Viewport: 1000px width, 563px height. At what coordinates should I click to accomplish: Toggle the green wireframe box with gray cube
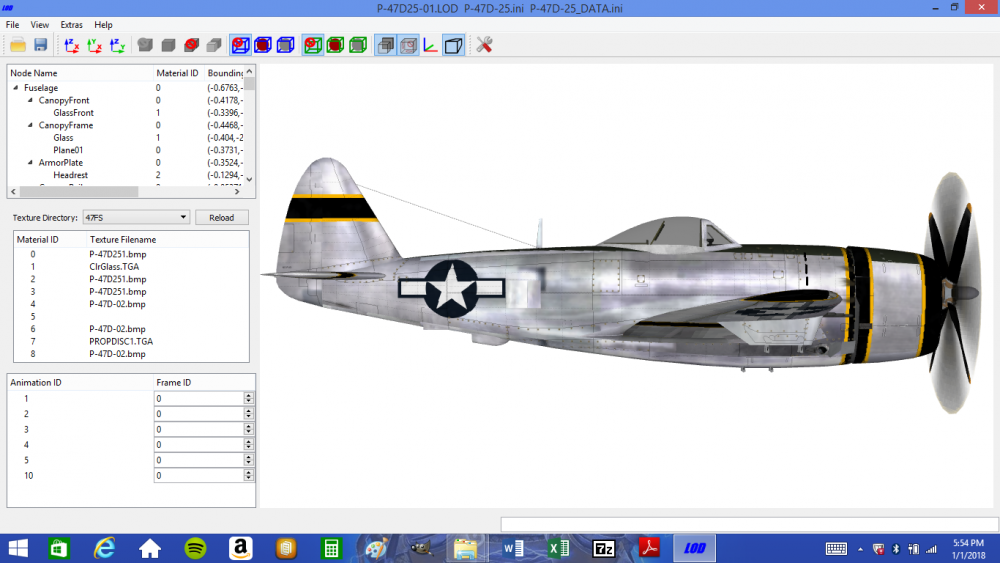pyautogui.click(x=358, y=45)
